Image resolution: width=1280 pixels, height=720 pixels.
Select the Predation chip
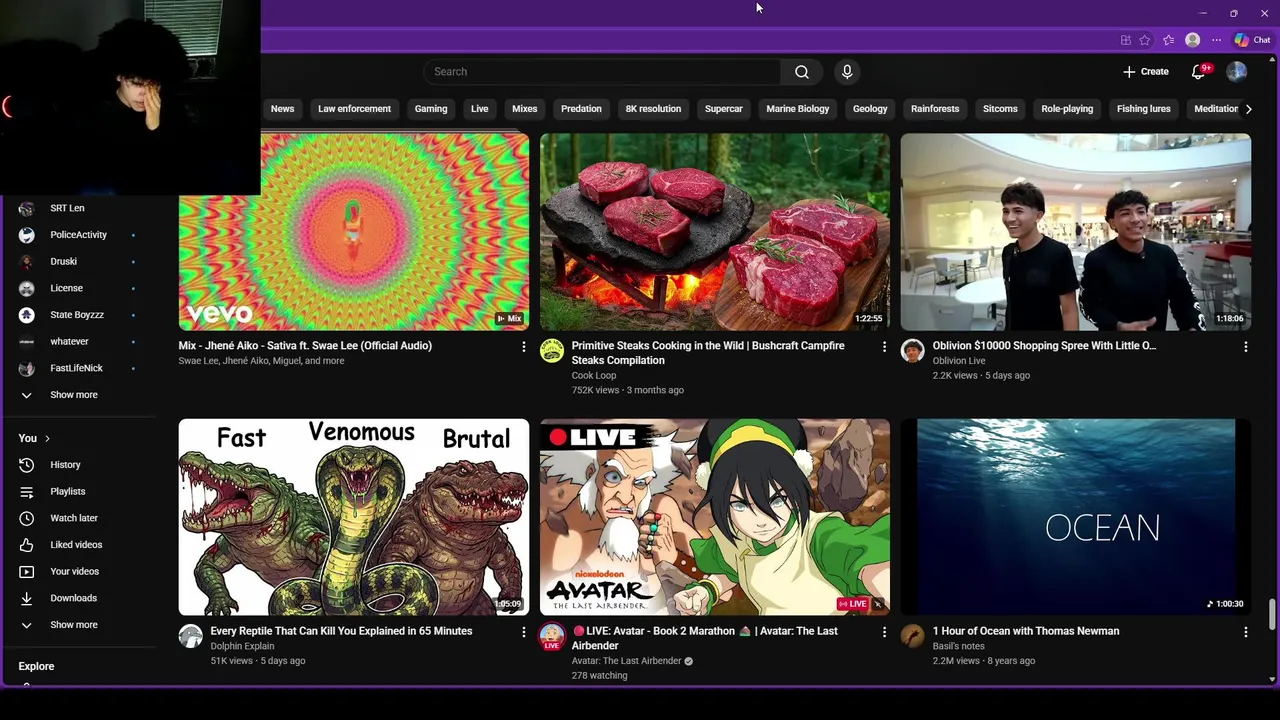click(581, 109)
